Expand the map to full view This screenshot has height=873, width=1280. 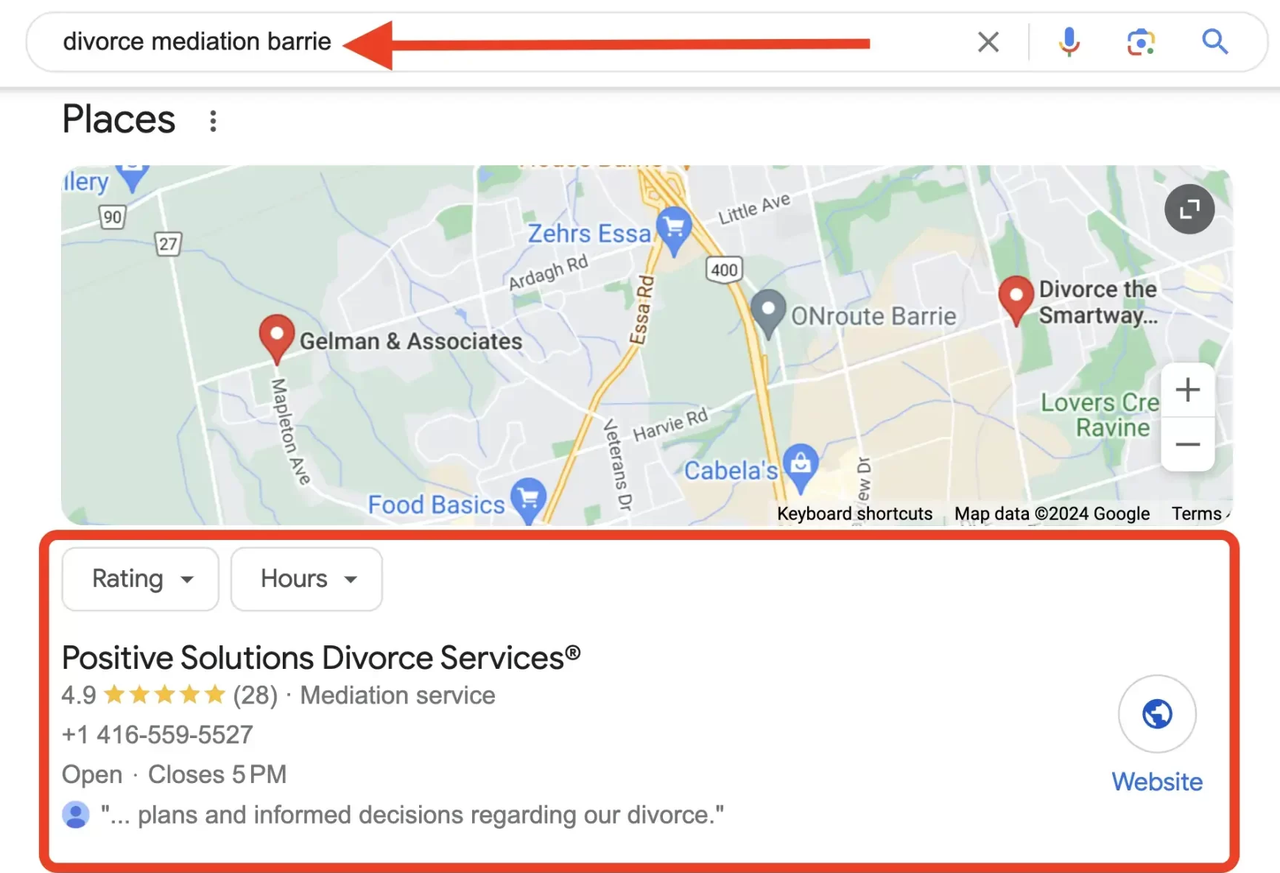(1189, 209)
